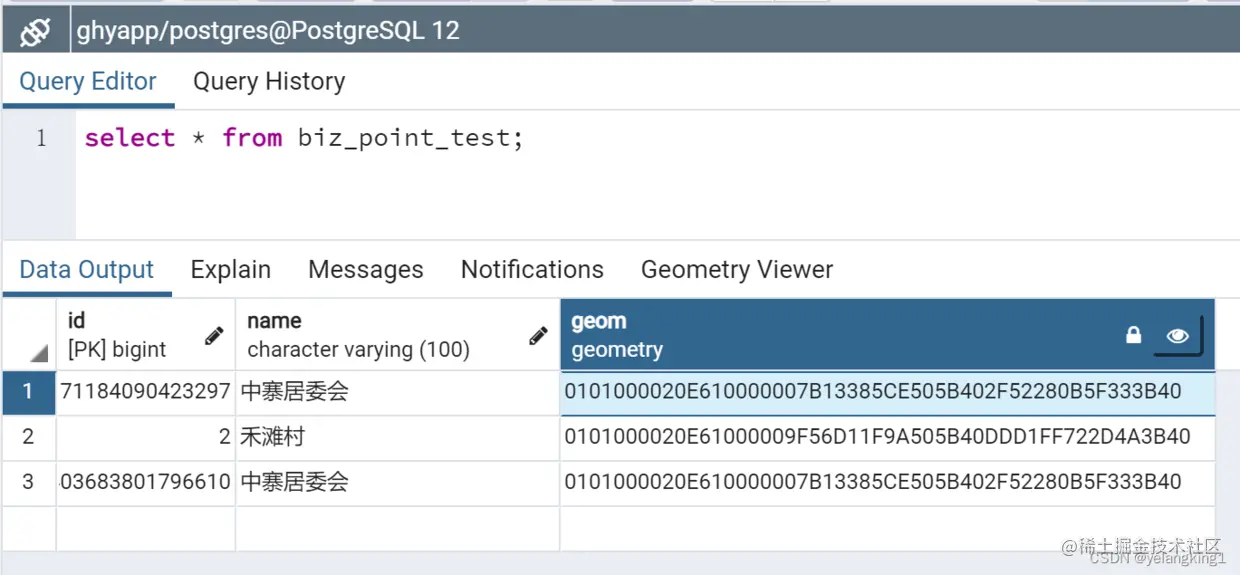1240x575 pixels.
Task: Open the Query Editor tab
Action: (x=88, y=82)
